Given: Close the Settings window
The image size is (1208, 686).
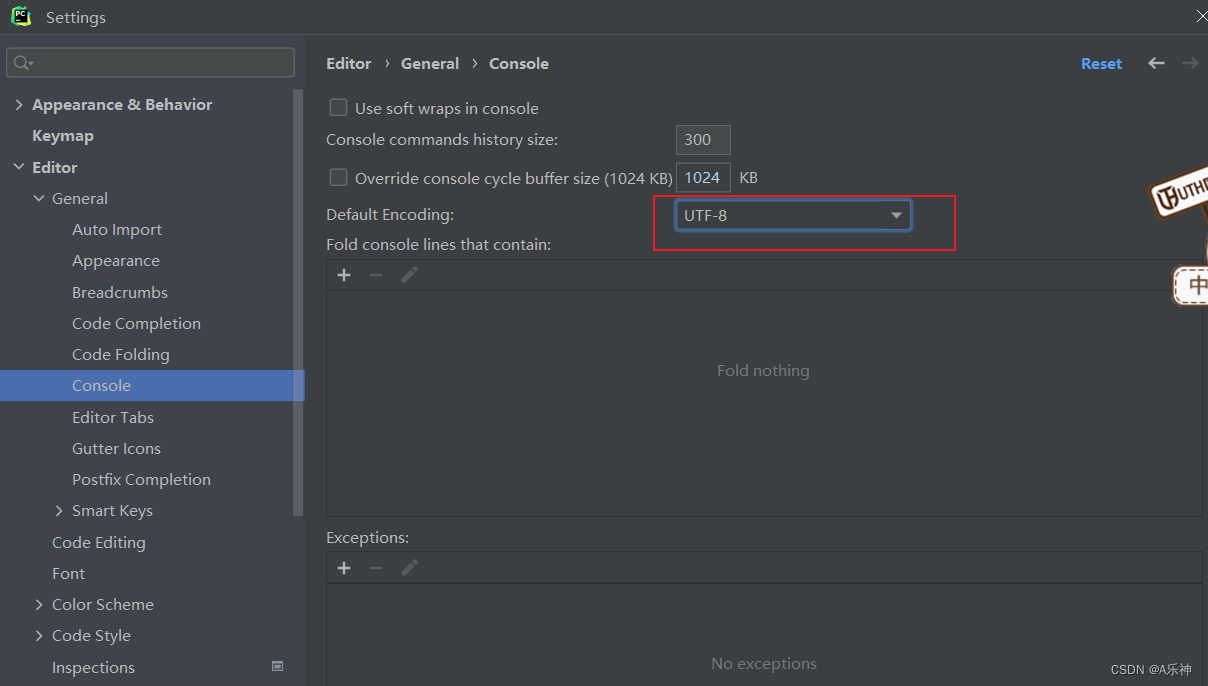Looking at the screenshot, I should pos(1200,16).
